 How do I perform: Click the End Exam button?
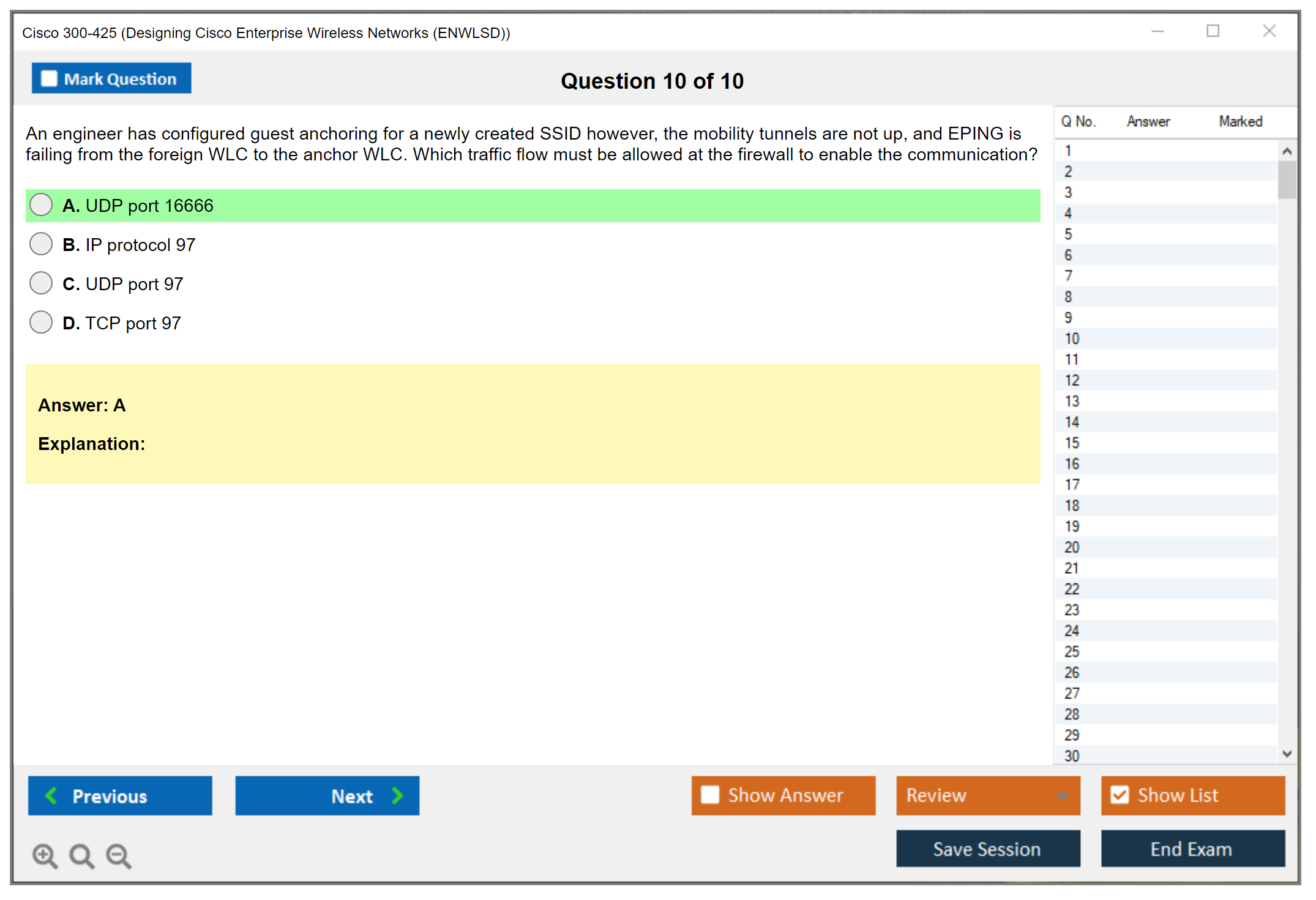point(1192,849)
